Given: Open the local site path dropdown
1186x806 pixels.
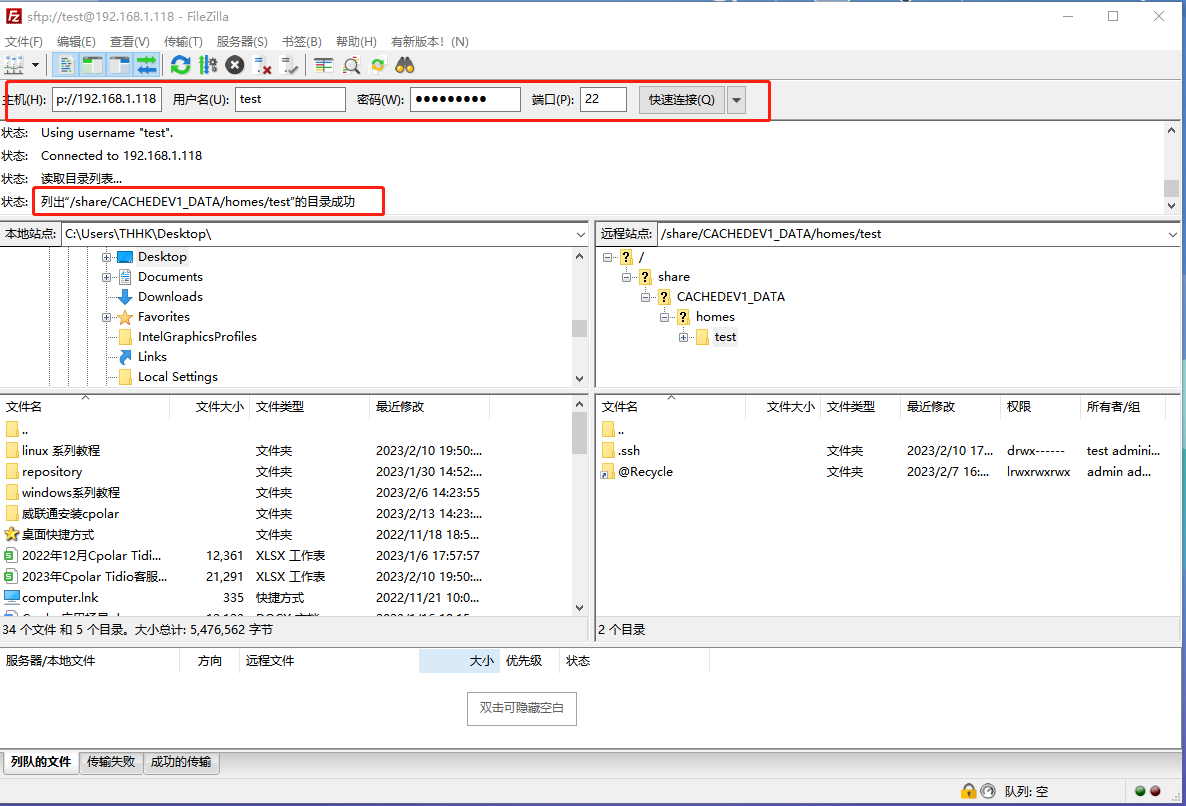Looking at the screenshot, I should pyautogui.click(x=580, y=234).
